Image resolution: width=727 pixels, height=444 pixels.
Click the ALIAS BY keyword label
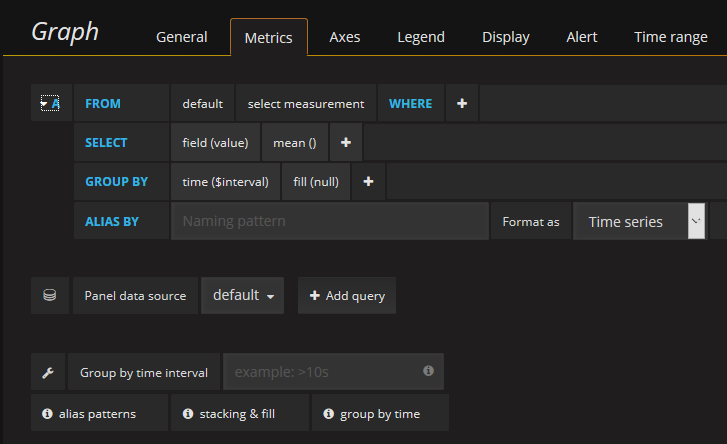pyautogui.click(x=112, y=222)
